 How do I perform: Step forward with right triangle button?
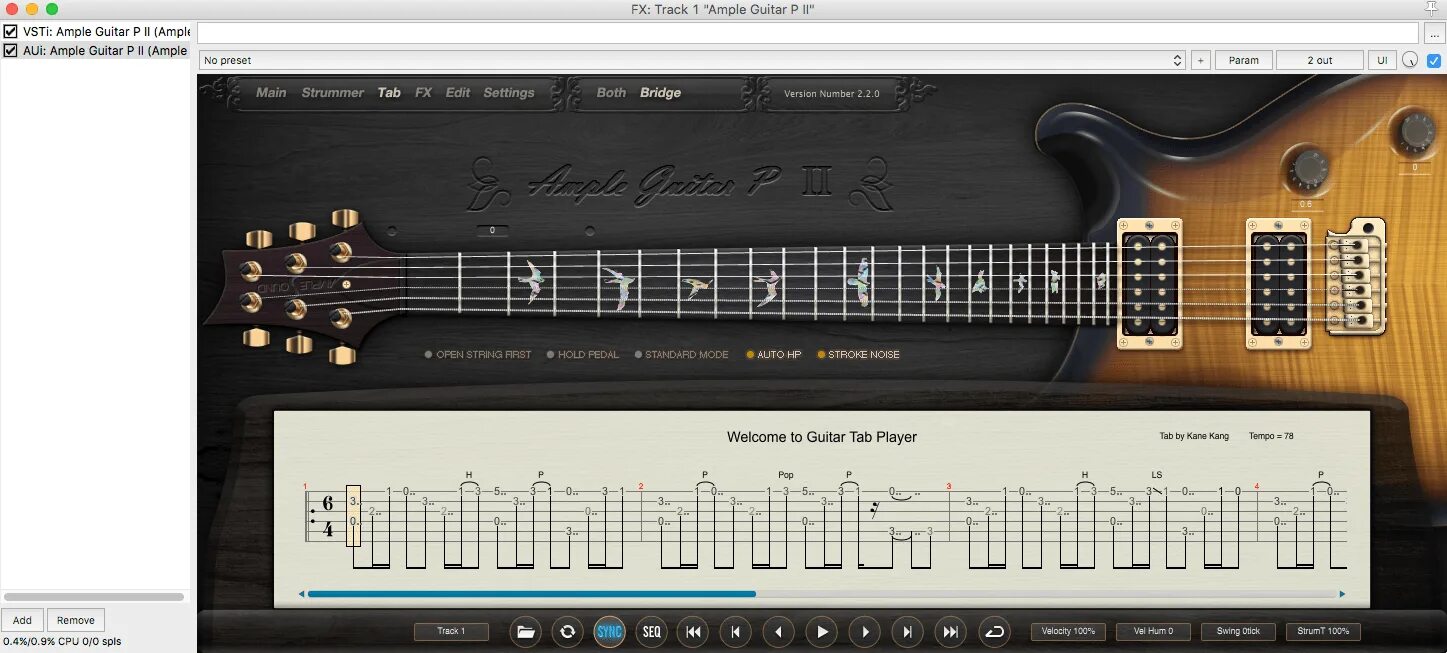[x=864, y=631]
